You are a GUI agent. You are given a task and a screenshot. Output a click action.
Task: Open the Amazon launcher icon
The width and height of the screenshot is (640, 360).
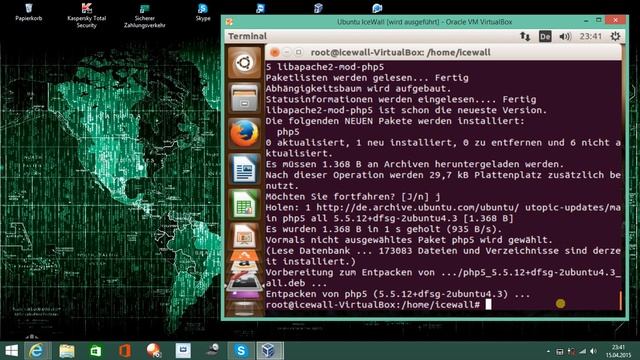click(x=244, y=266)
